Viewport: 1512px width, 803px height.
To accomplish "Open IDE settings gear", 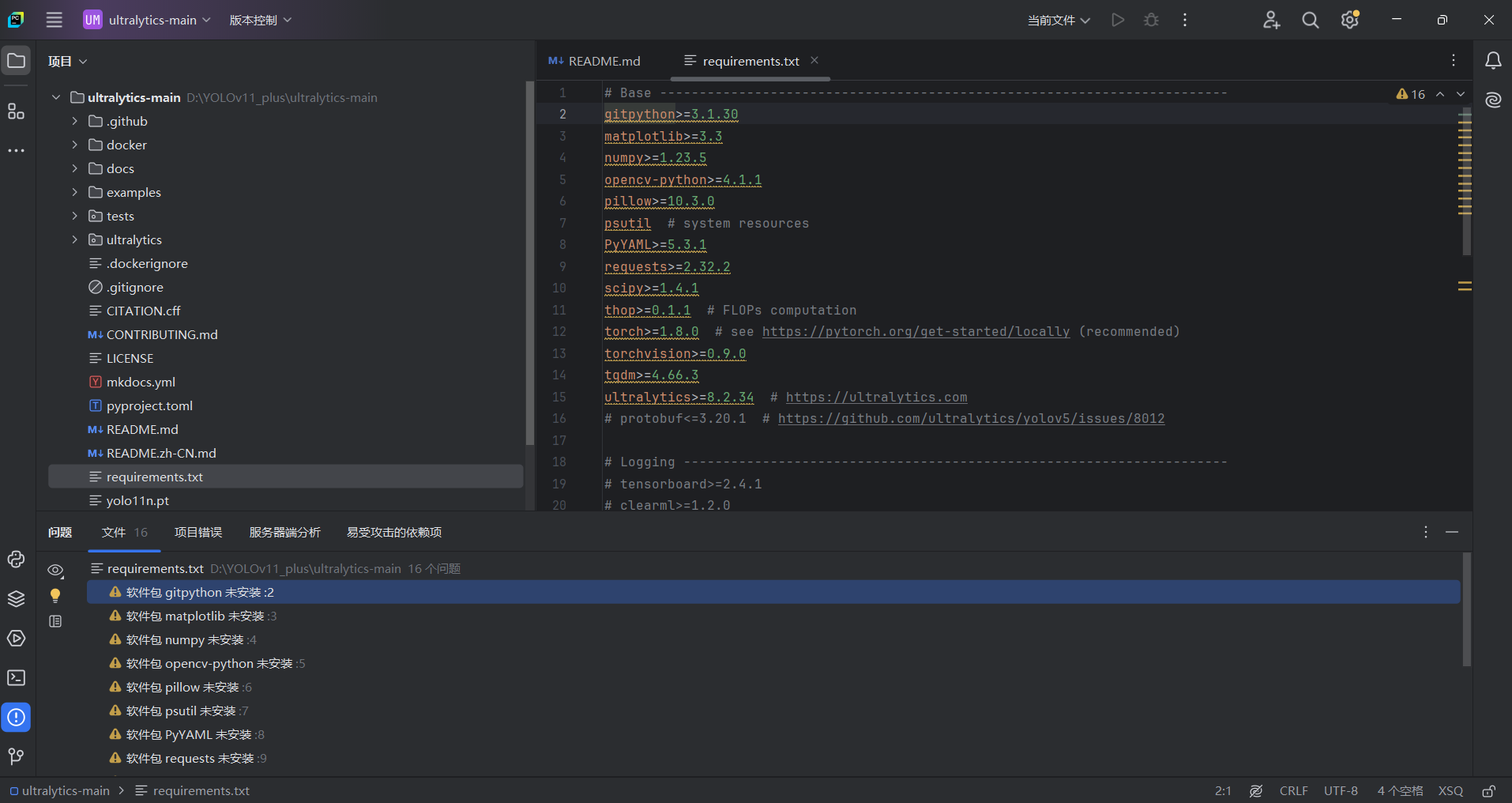I will pos(1350,20).
